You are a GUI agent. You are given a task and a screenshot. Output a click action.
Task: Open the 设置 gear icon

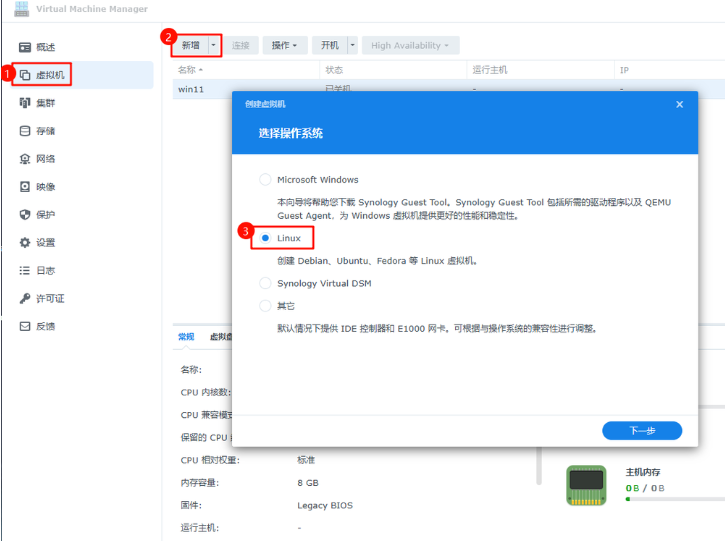pyautogui.click(x=25, y=242)
